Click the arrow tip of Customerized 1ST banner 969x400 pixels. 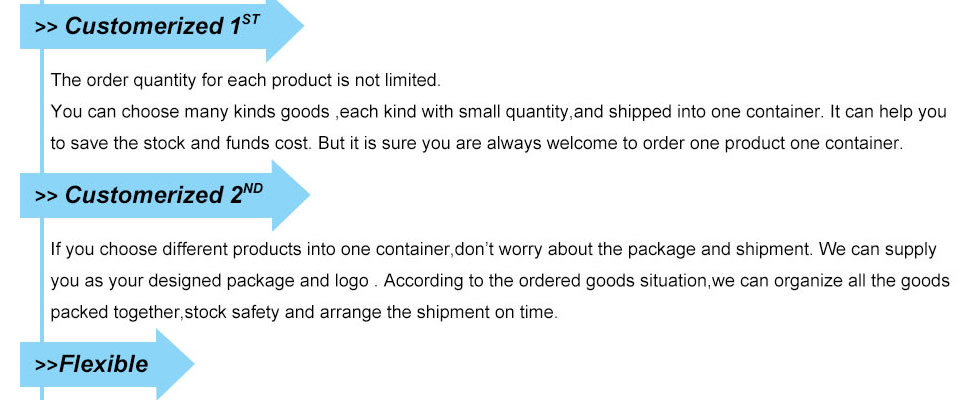(x=285, y=27)
